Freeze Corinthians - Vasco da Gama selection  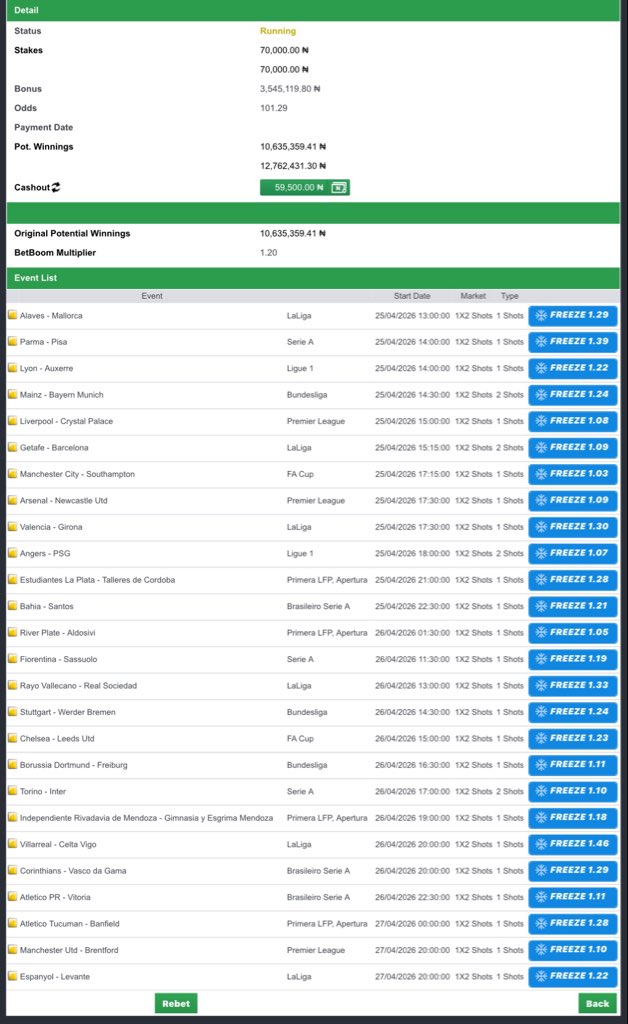click(x=573, y=871)
